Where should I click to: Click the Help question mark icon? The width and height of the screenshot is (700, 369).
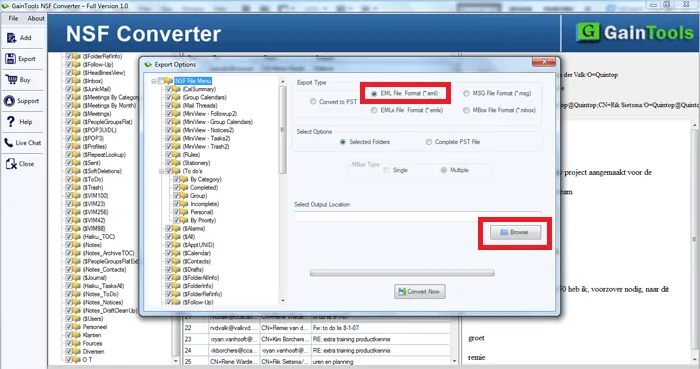11,121
